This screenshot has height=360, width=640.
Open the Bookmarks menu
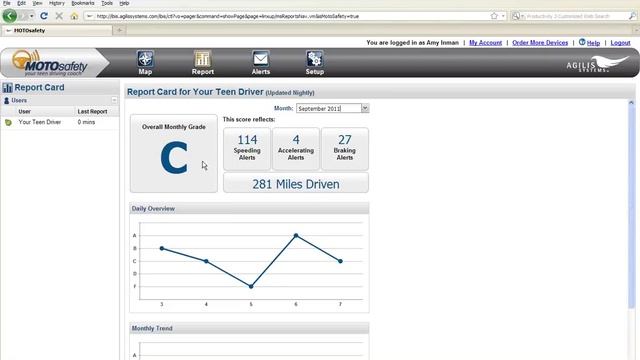(83, 3)
